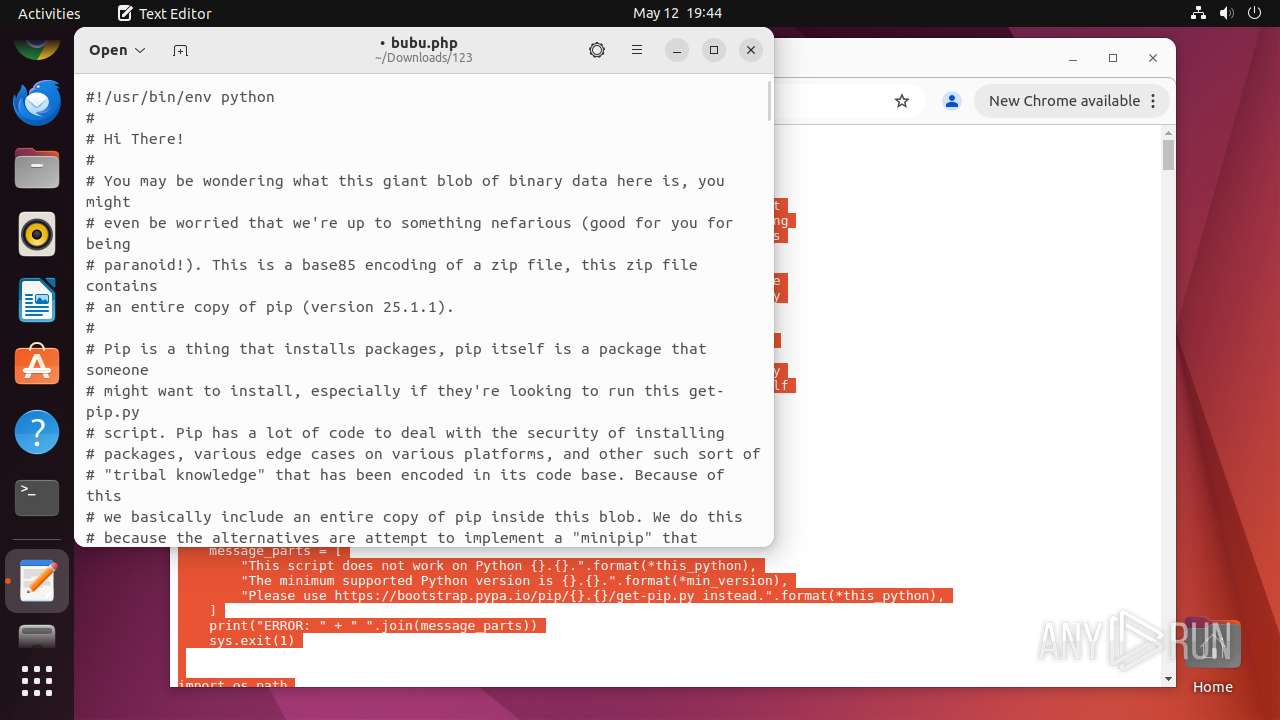Open Home folder desktop icon

click(x=1212, y=656)
